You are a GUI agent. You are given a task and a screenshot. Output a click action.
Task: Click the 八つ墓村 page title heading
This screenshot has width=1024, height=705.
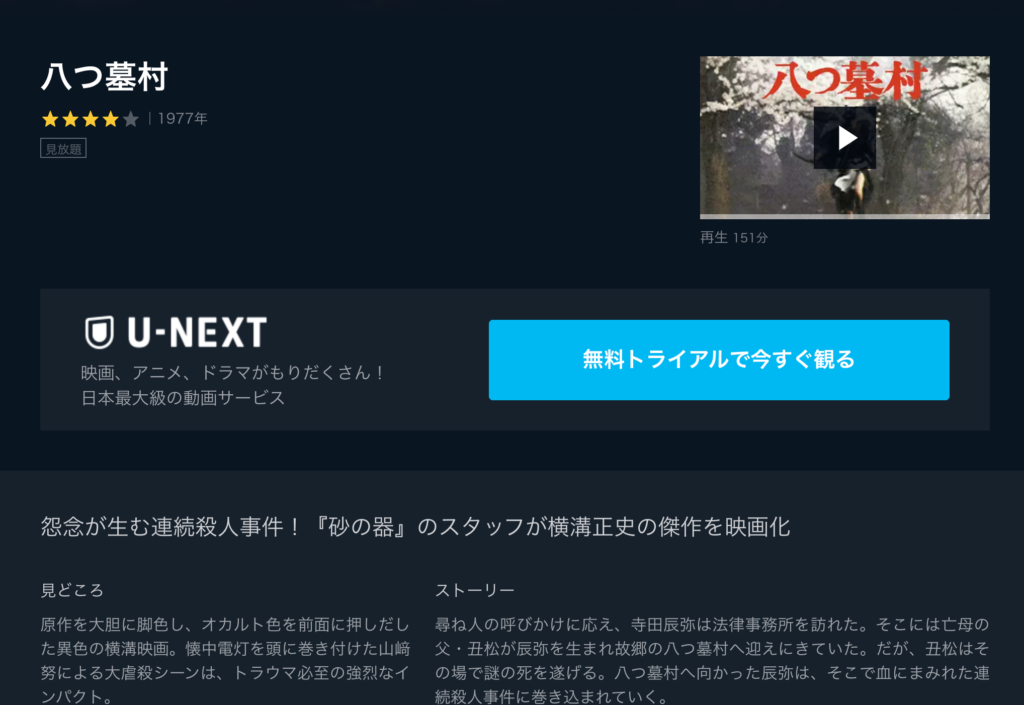104,76
